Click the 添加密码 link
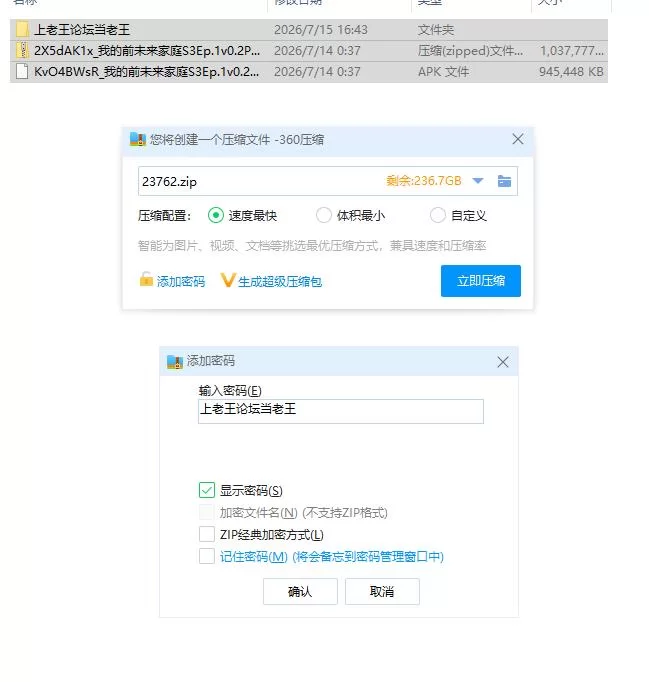This screenshot has width=649, height=682. tap(181, 281)
